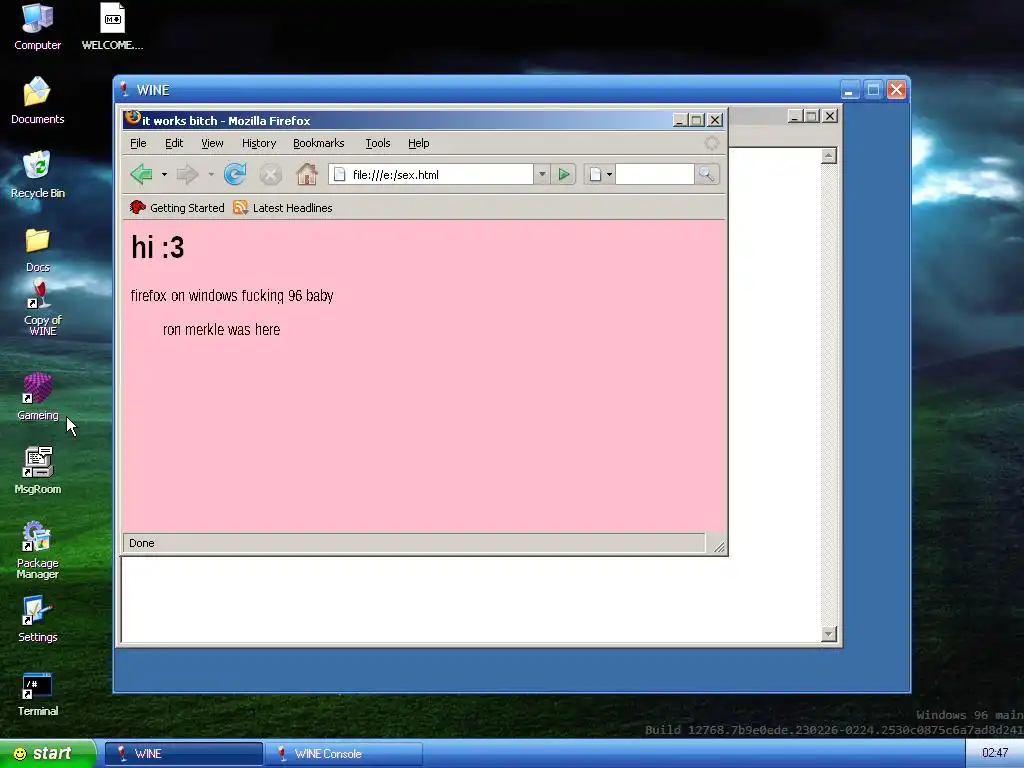The height and width of the screenshot is (768, 1024).
Task: Click the search magnifier icon in Firefox
Action: [x=706, y=174]
